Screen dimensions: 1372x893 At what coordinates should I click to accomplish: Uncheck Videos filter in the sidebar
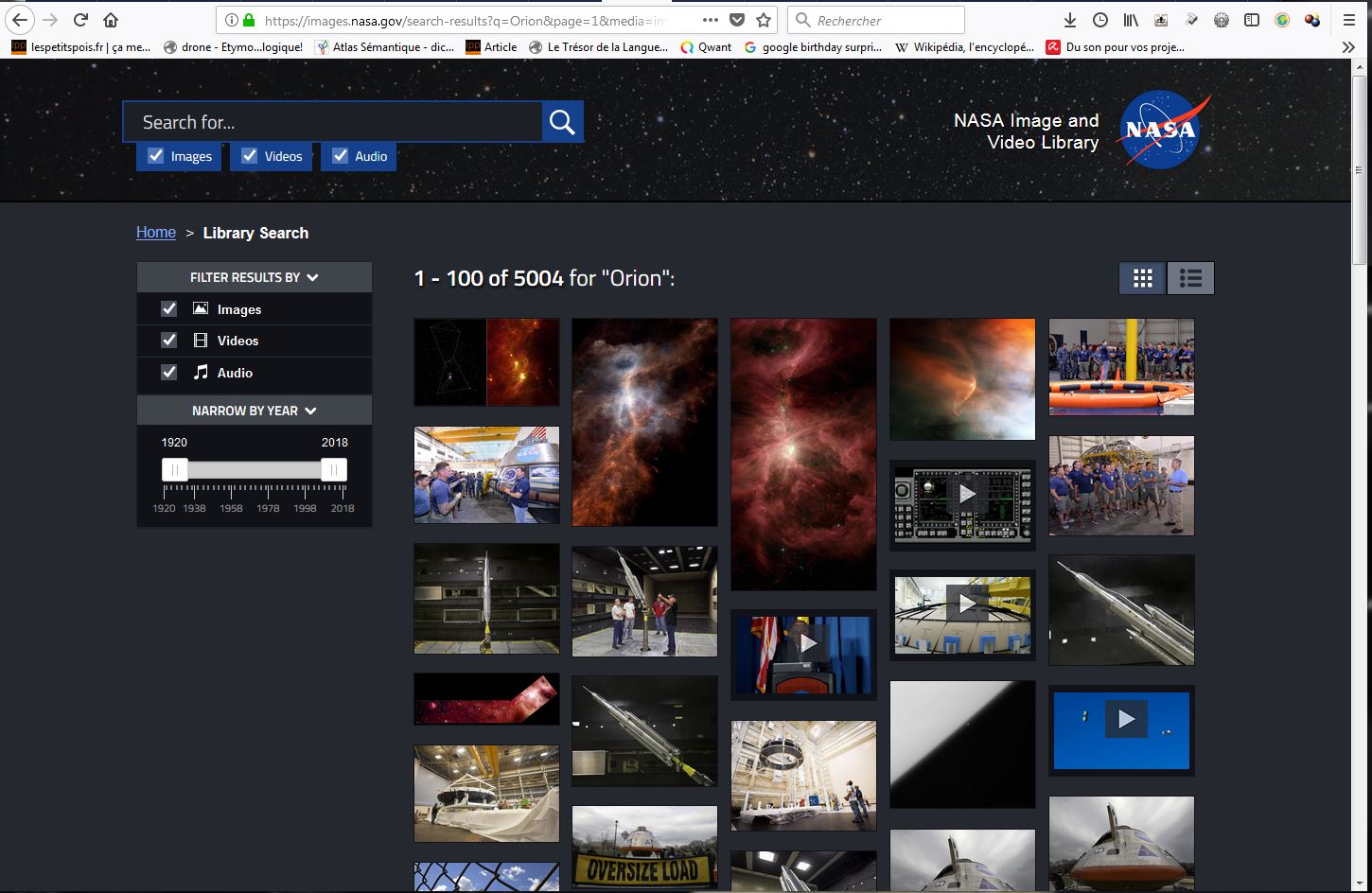click(x=169, y=341)
